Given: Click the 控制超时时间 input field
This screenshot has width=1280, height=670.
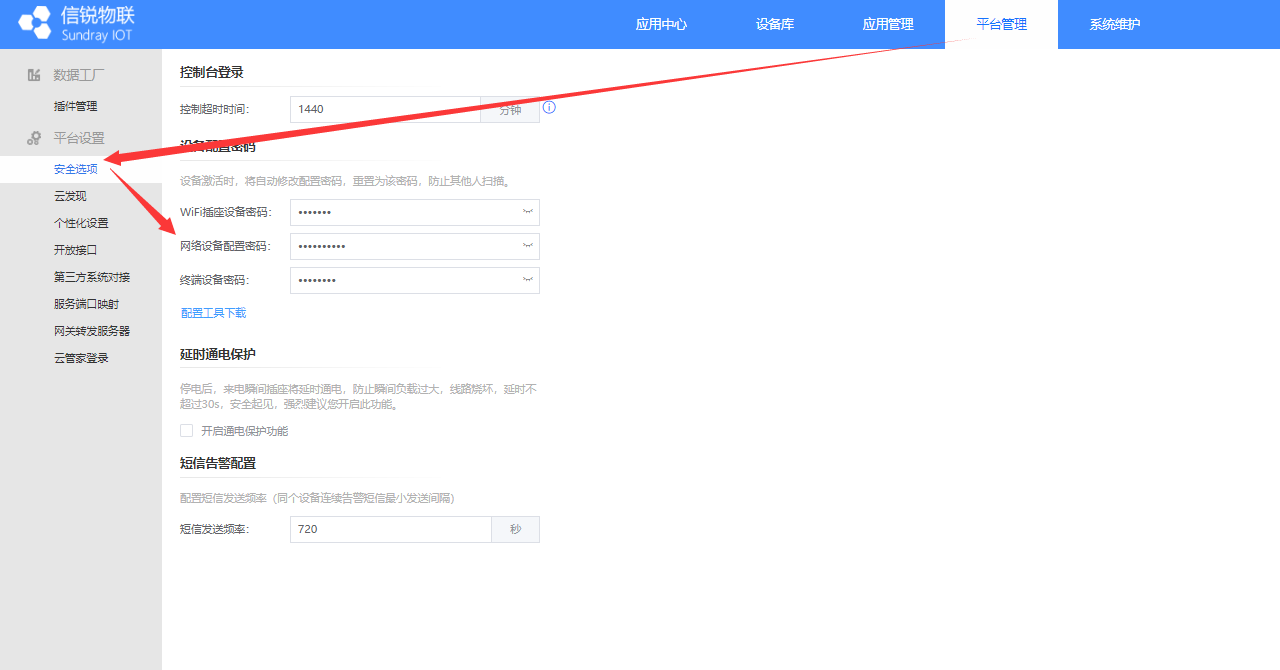Looking at the screenshot, I should click(x=385, y=109).
